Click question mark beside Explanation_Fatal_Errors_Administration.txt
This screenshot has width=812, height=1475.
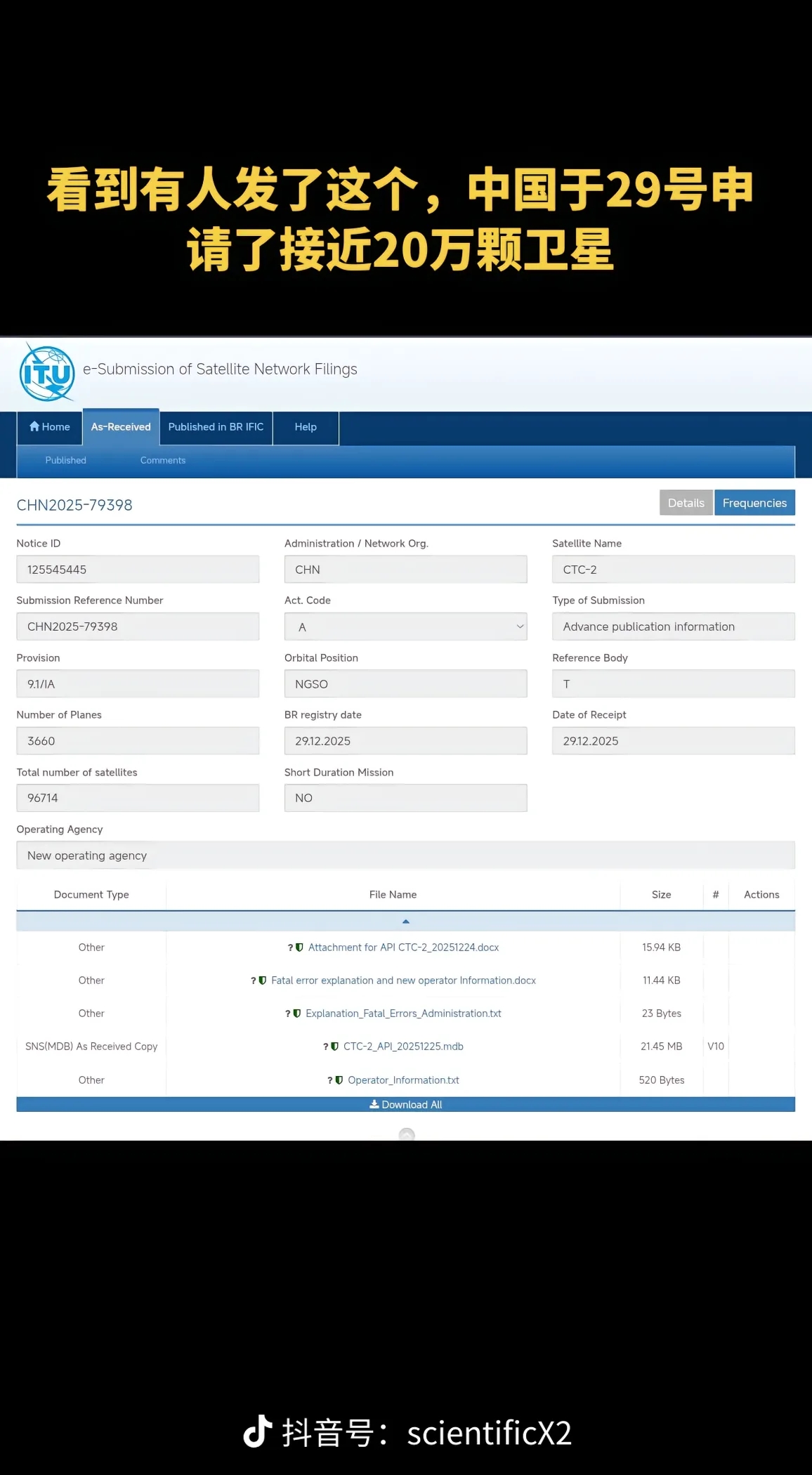pyautogui.click(x=287, y=1014)
